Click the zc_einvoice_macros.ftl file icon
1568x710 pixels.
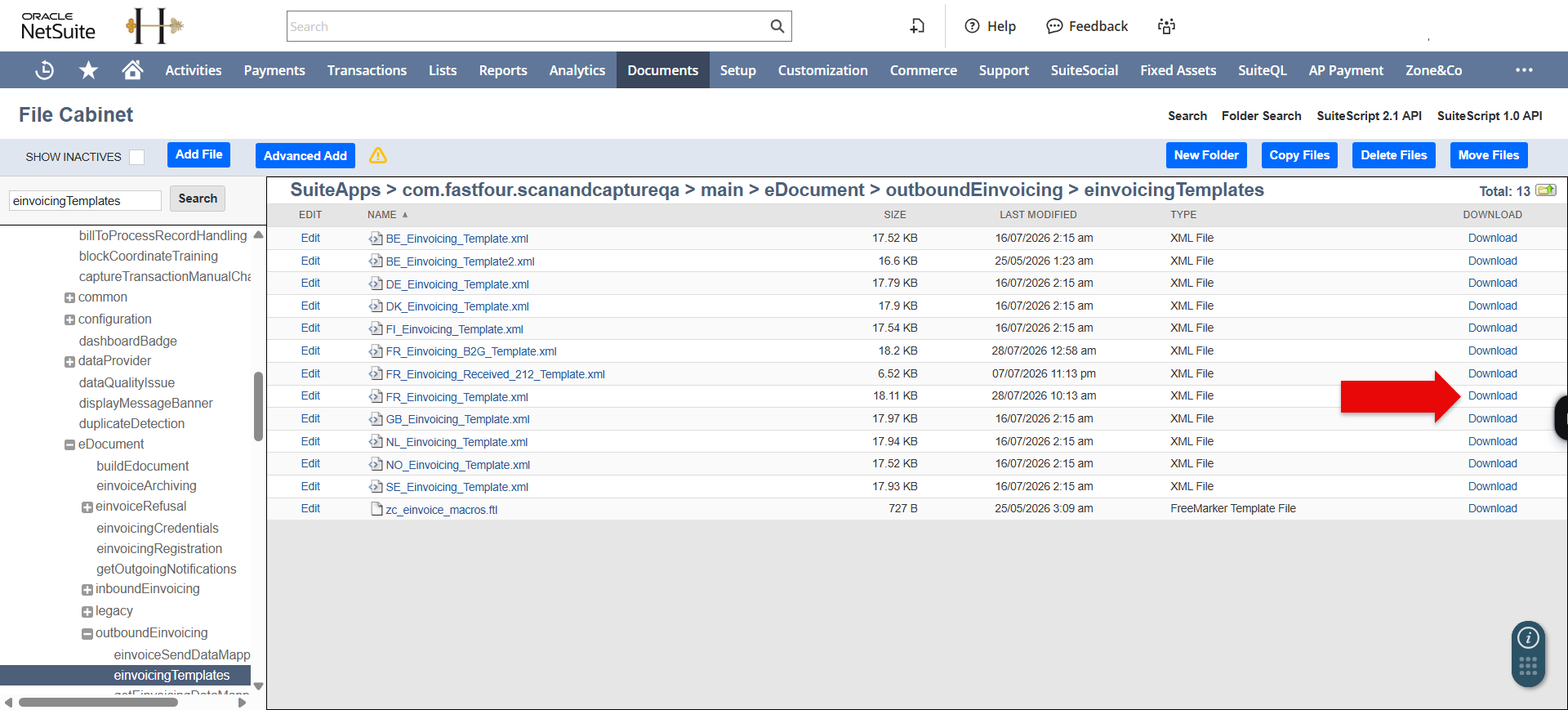click(x=376, y=509)
